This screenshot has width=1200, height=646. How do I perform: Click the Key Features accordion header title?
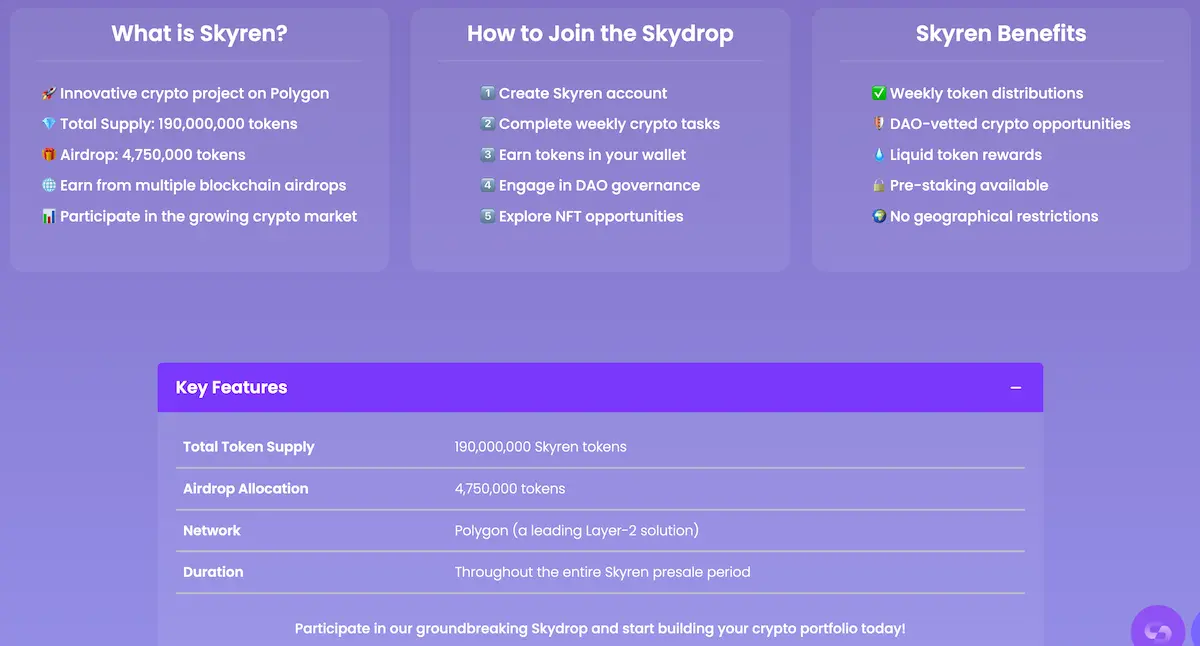point(231,387)
